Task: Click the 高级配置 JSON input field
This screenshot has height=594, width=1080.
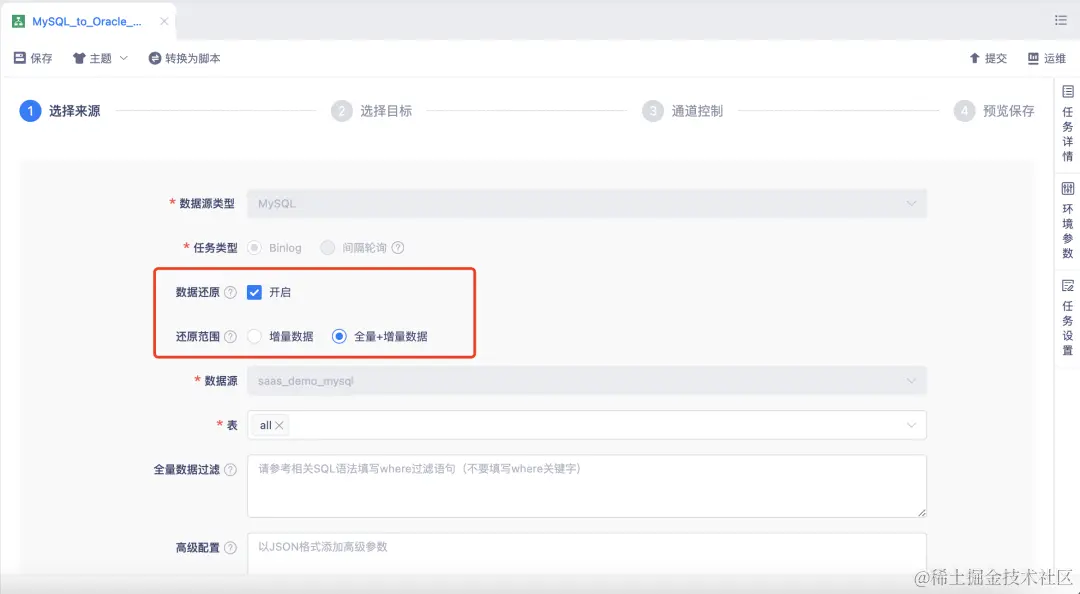Action: (587, 553)
